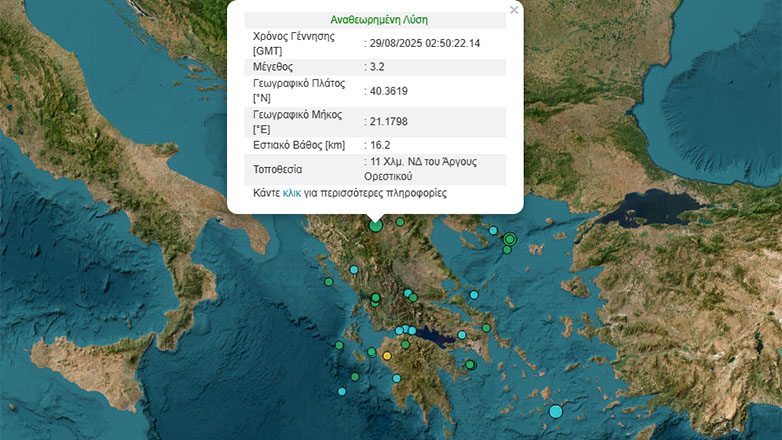Select the green marker in the sea west of Corfu

tap(329, 282)
